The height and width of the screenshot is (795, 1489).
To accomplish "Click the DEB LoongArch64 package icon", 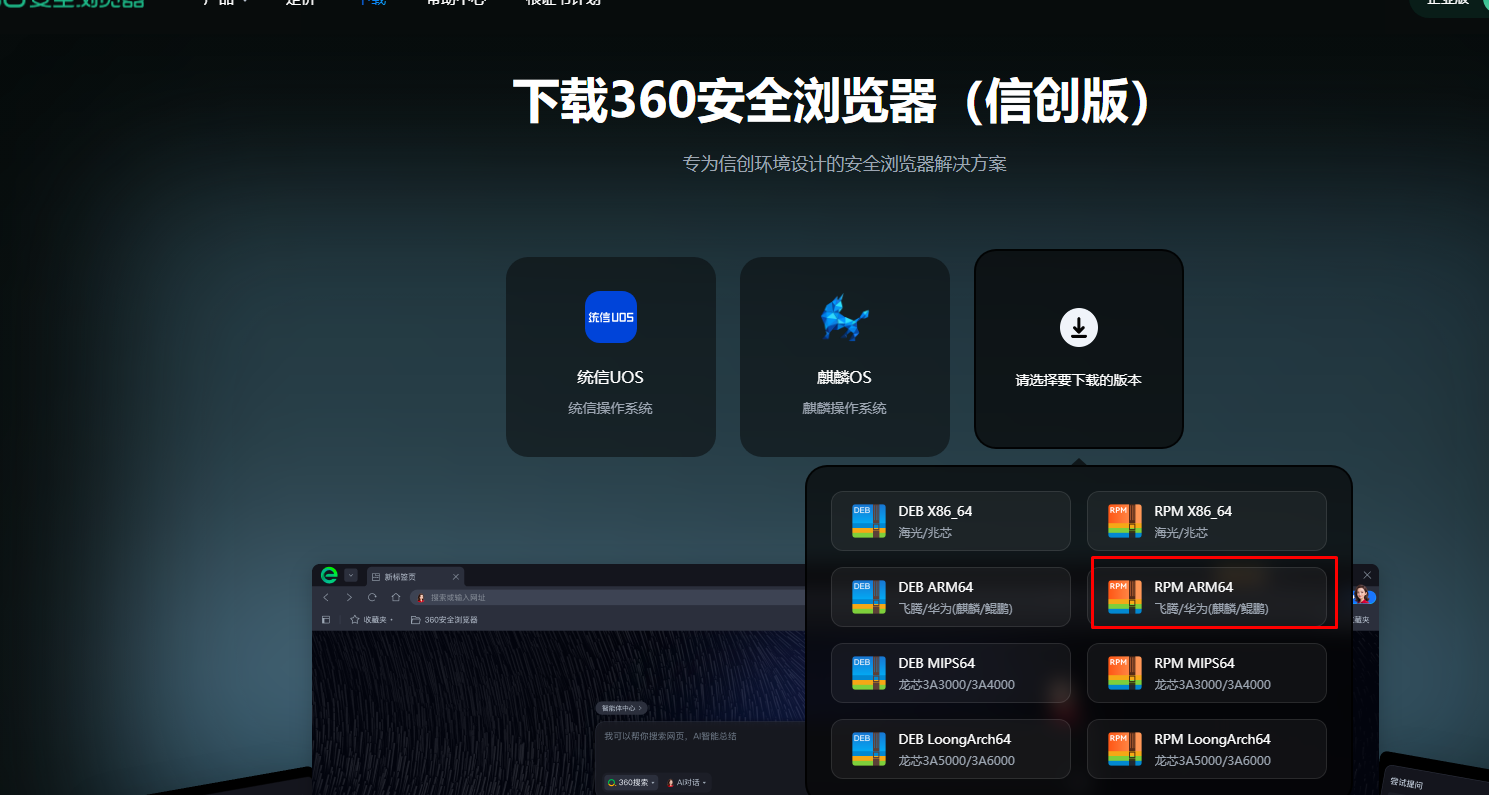I will click(869, 749).
